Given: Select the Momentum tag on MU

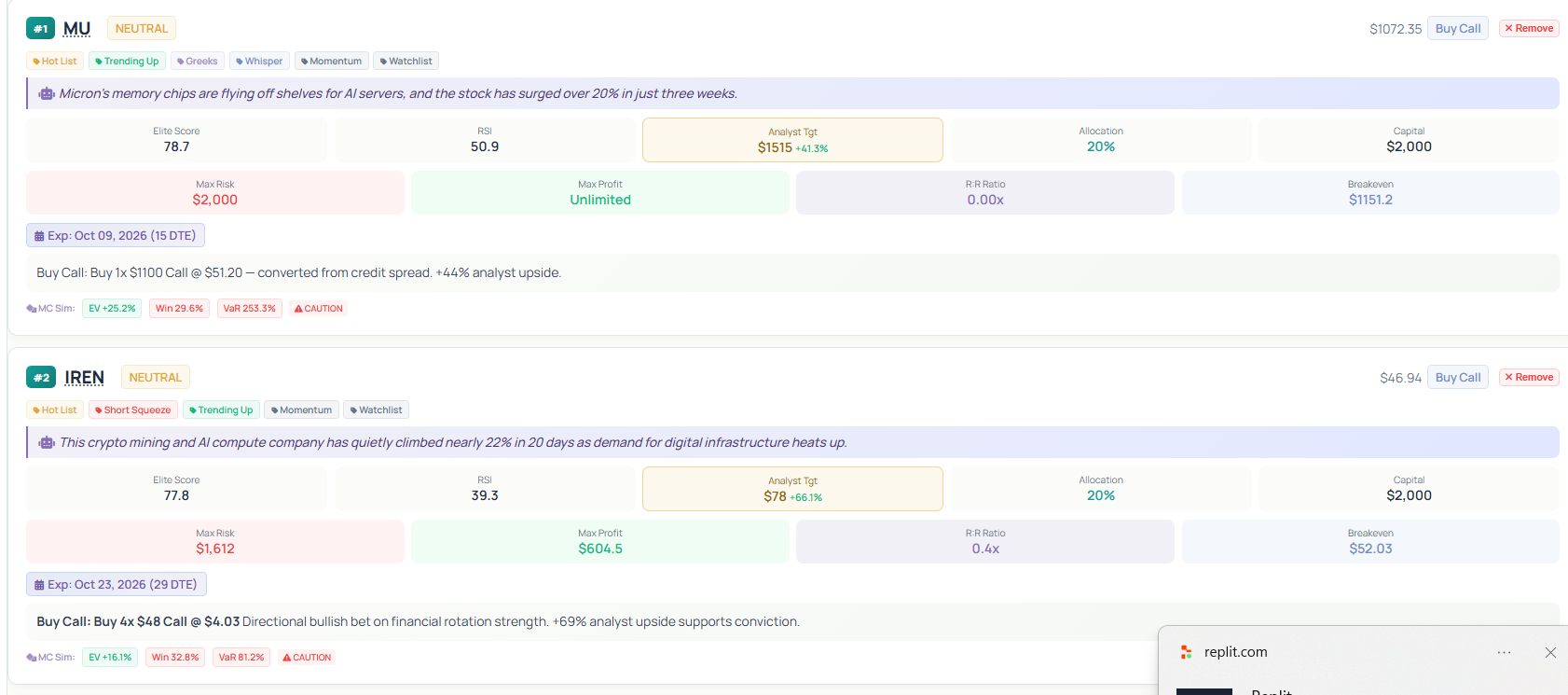Looking at the screenshot, I should (x=332, y=62).
